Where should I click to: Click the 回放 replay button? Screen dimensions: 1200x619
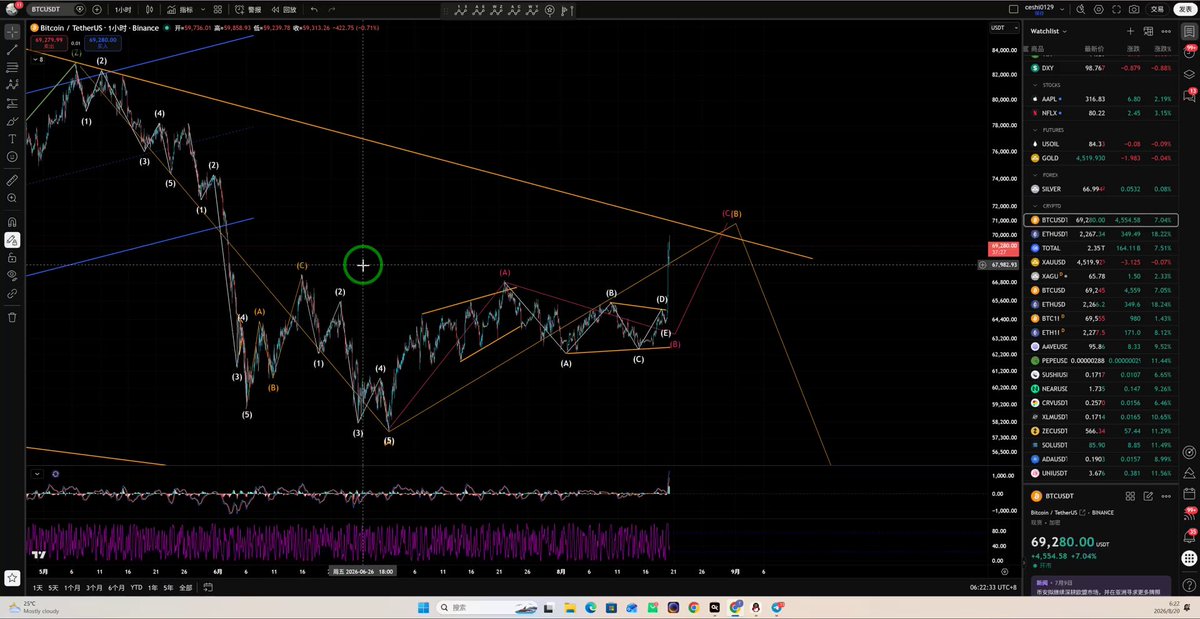pyautogui.click(x=284, y=9)
